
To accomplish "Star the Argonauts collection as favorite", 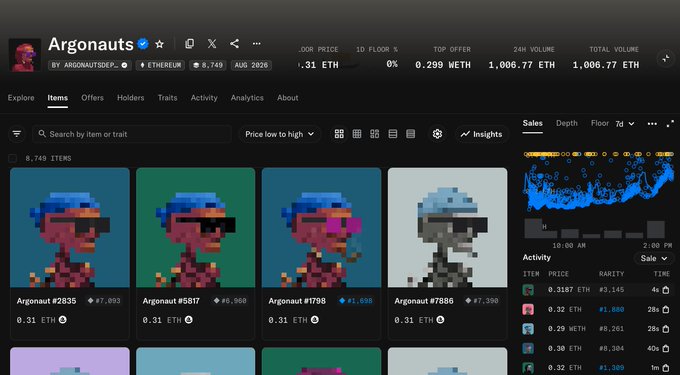I will click(160, 44).
